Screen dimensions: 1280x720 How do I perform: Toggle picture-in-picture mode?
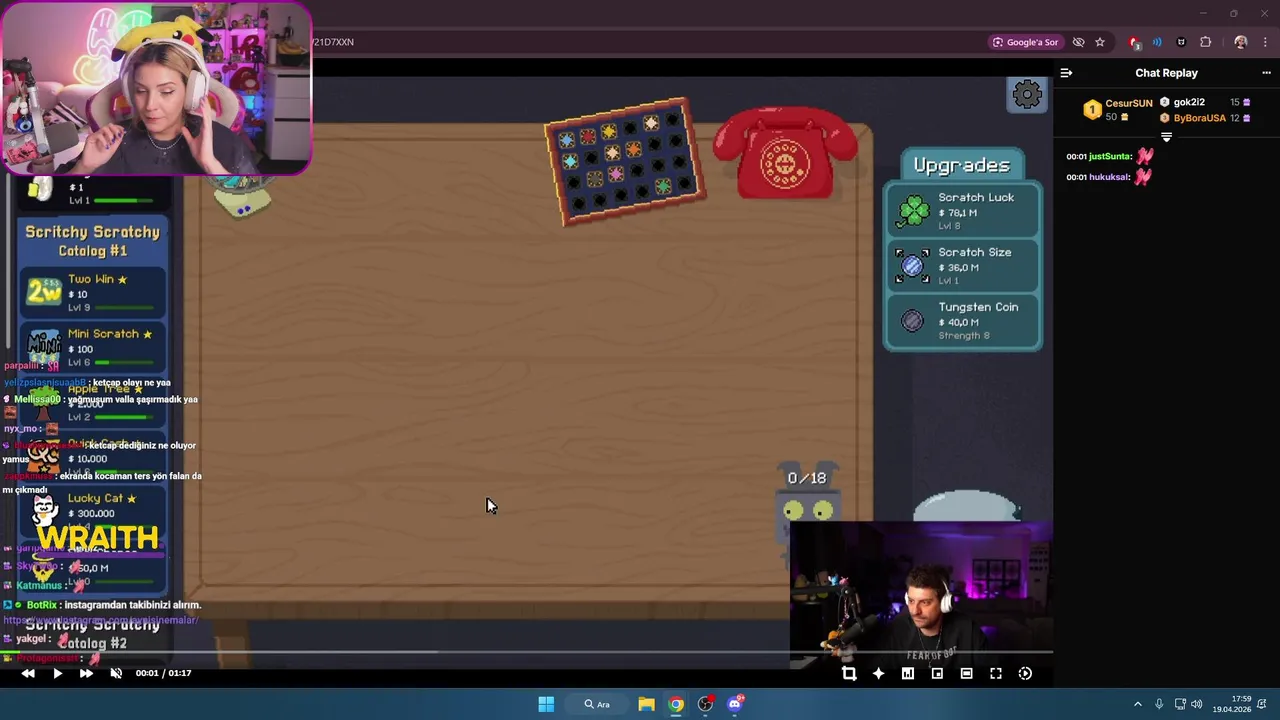(937, 673)
